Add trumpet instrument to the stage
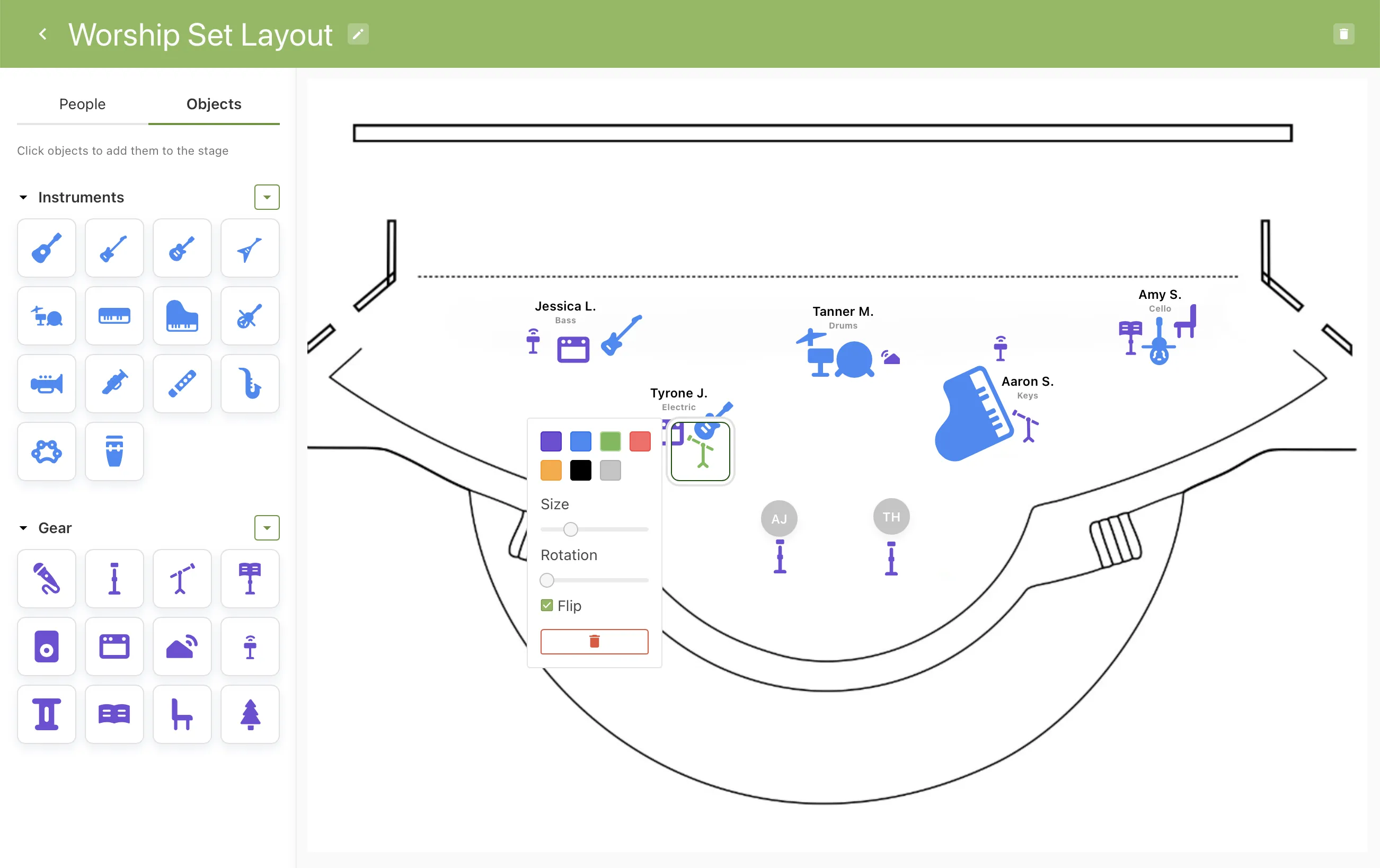The height and width of the screenshot is (868, 1380). pyautogui.click(x=47, y=383)
